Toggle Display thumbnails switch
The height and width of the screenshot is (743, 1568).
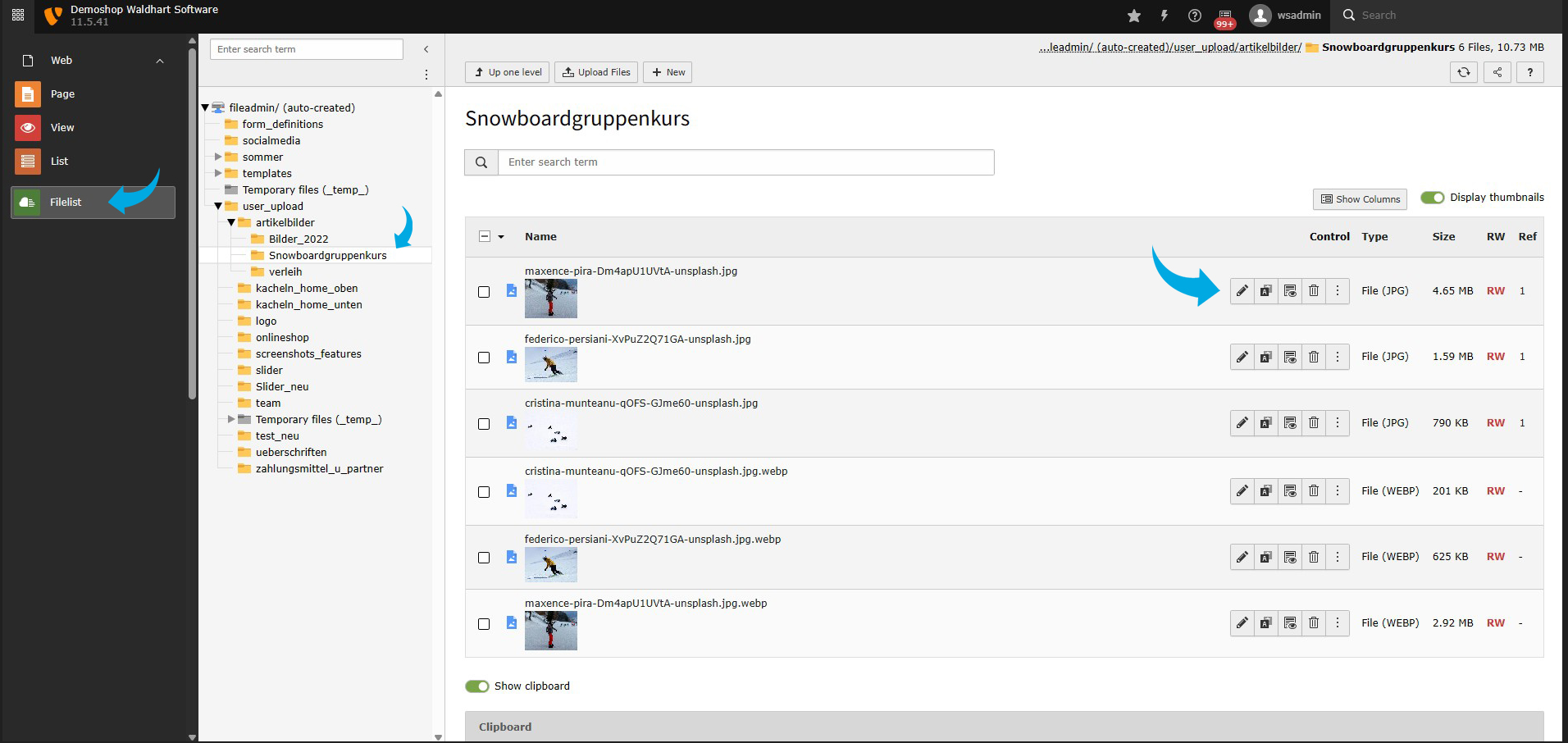pos(1433,198)
